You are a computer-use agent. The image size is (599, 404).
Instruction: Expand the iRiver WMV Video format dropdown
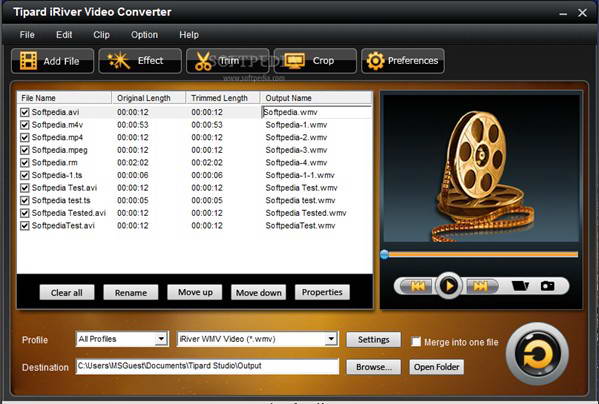331,339
